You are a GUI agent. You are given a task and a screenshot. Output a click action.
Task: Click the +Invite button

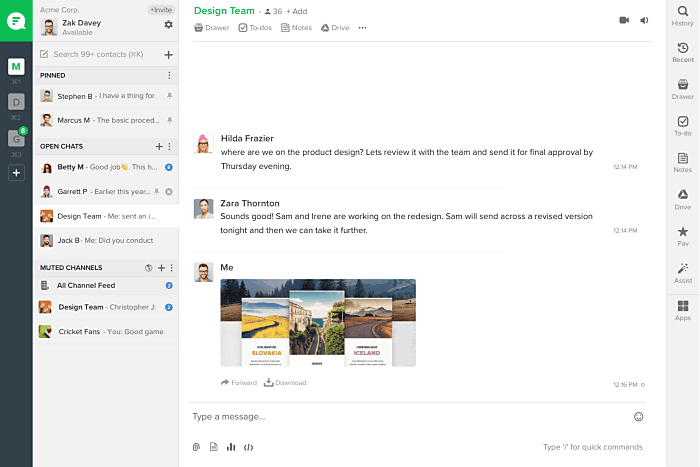(x=161, y=10)
